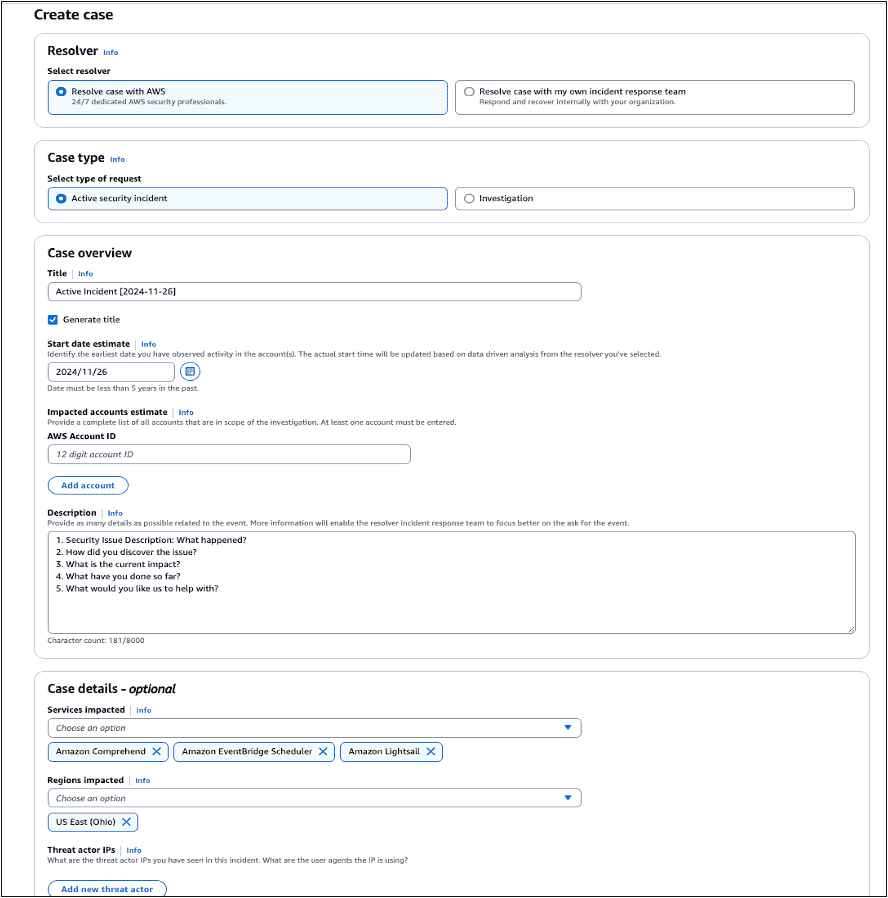Select Active security incident request type
The width and height of the screenshot is (888, 898).
tap(61, 198)
